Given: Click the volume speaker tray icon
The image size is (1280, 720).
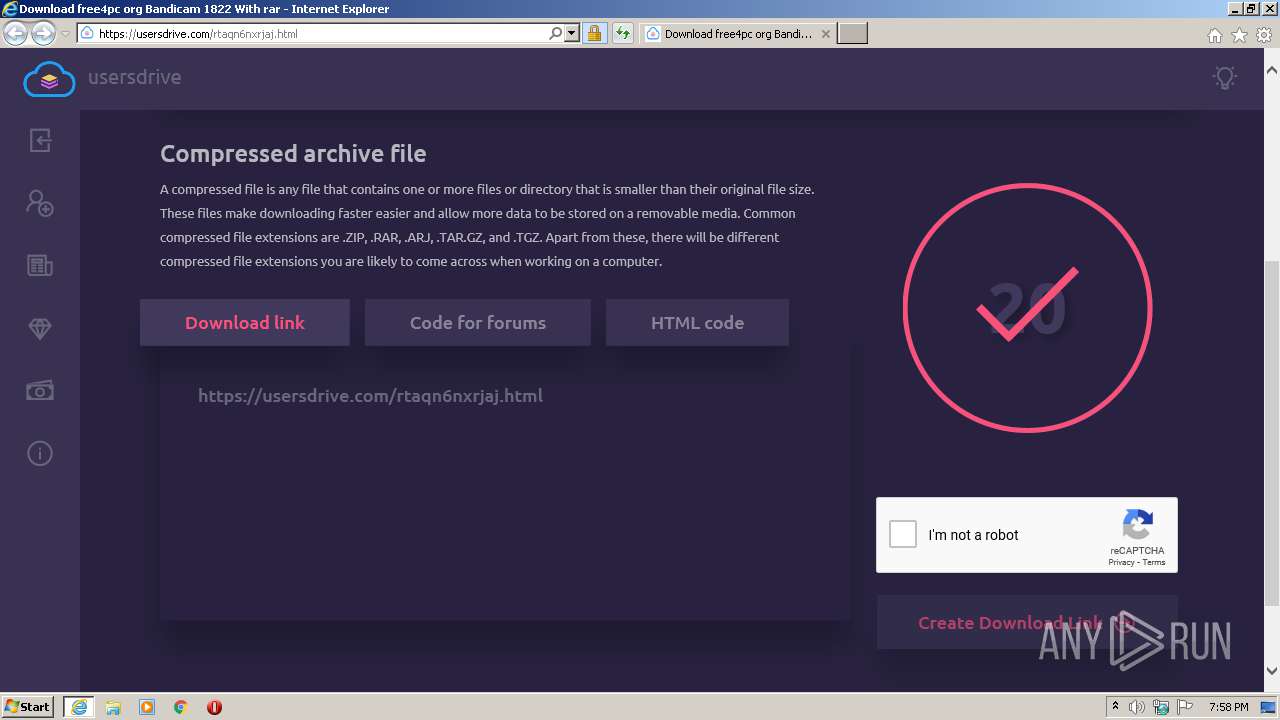Looking at the screenshot, I should [1137, 707].
